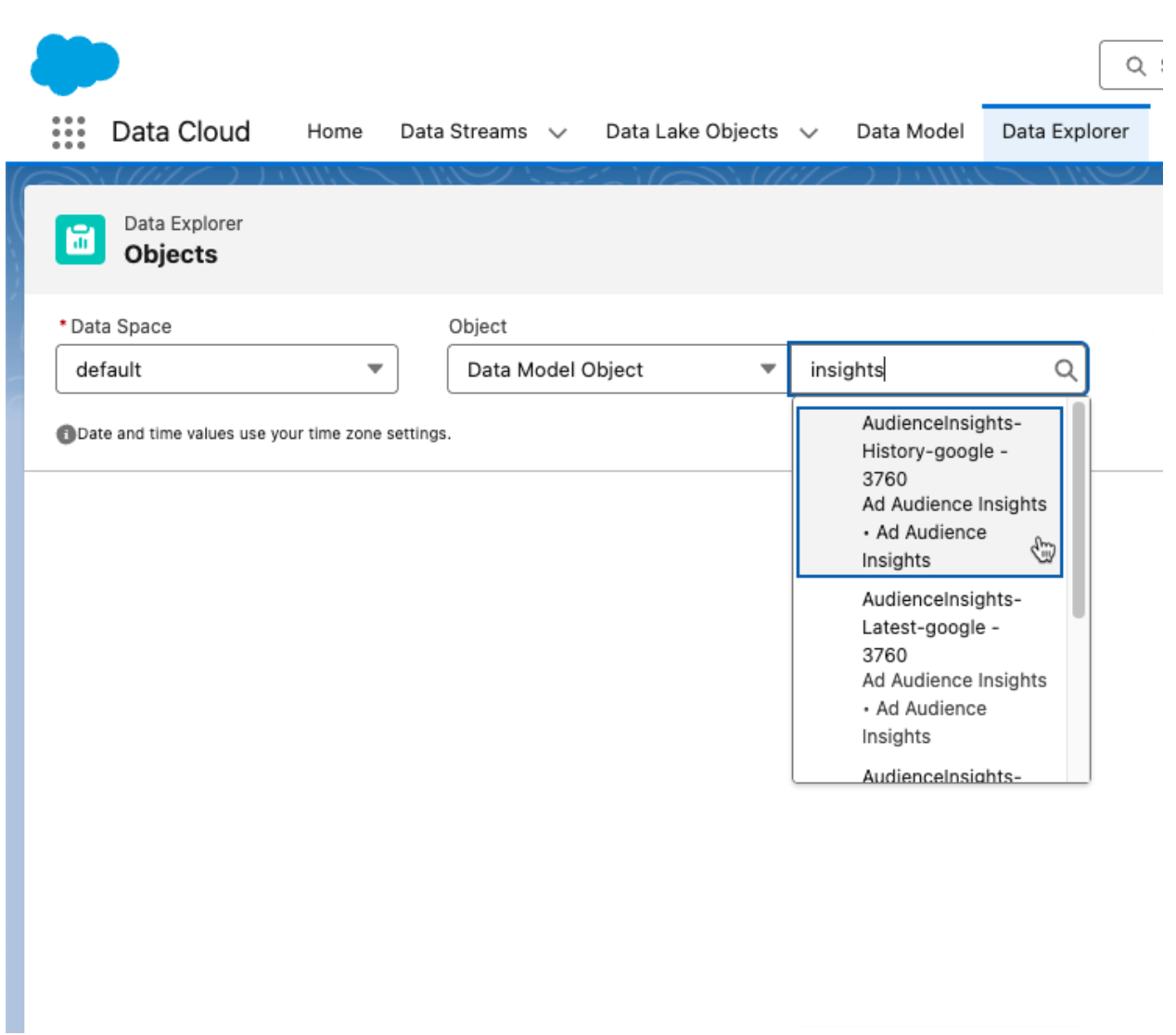The width and height of the screenshot is (1176, 1035).
Task: Click the object search field containing insights
Action: pos(938,369)
